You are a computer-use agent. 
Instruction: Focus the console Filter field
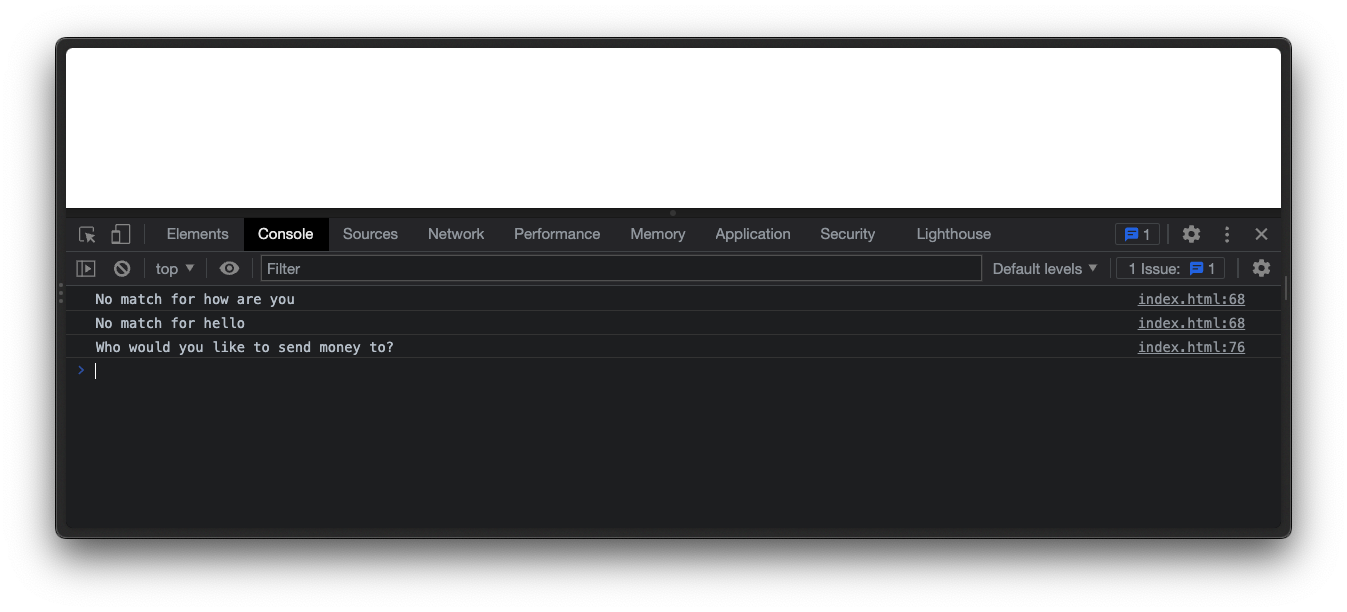pos(621,268)
